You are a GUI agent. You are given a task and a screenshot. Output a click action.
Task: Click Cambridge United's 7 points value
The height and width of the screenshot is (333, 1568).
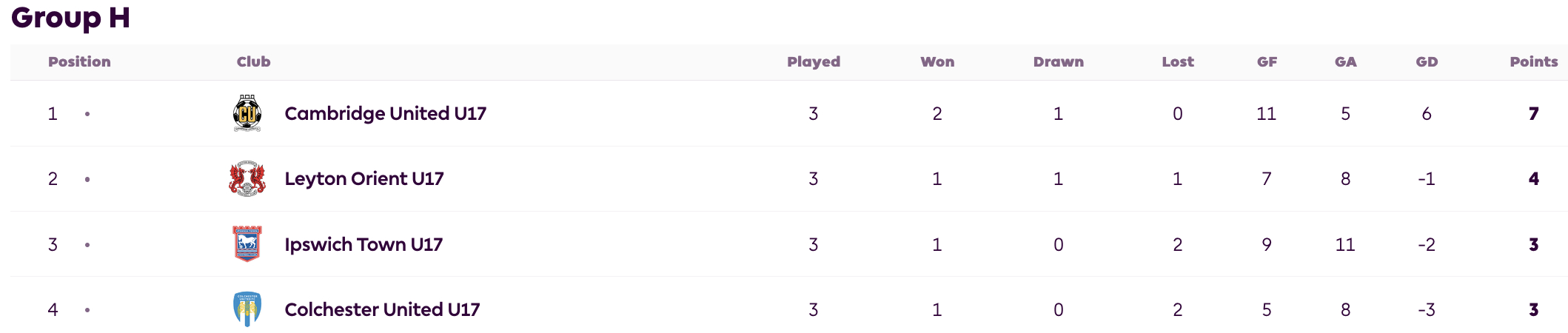(x=1534, y=113)
